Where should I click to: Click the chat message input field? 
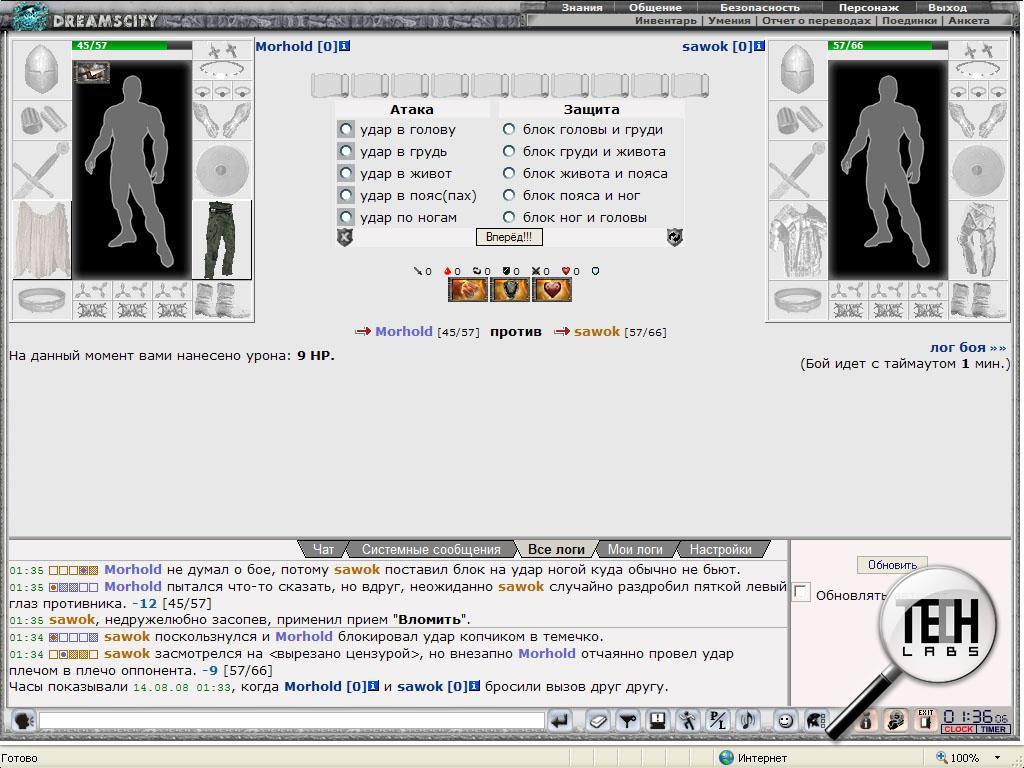(x=291, y=720)
